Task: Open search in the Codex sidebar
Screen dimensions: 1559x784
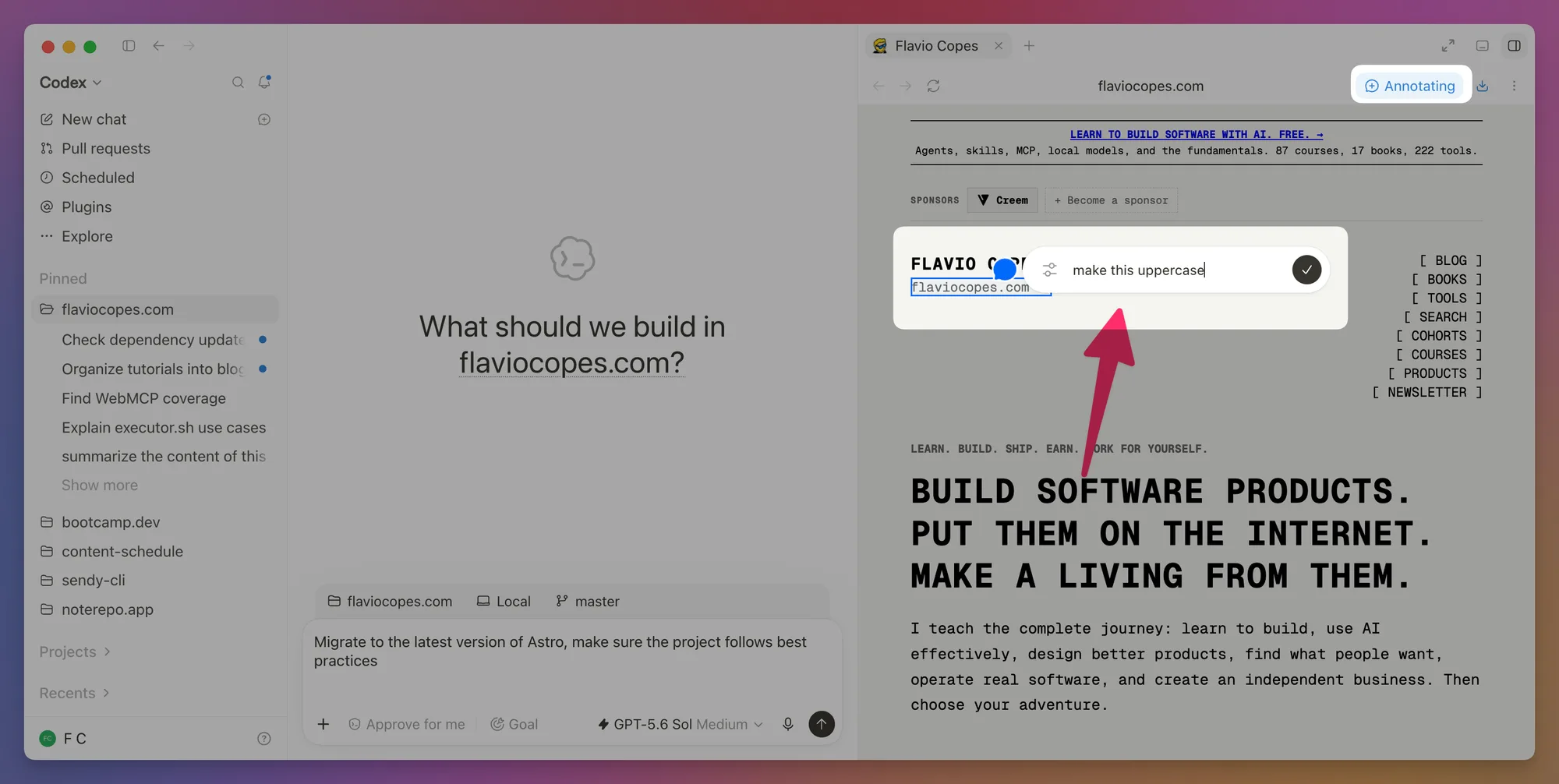Action: coord(238,83)
